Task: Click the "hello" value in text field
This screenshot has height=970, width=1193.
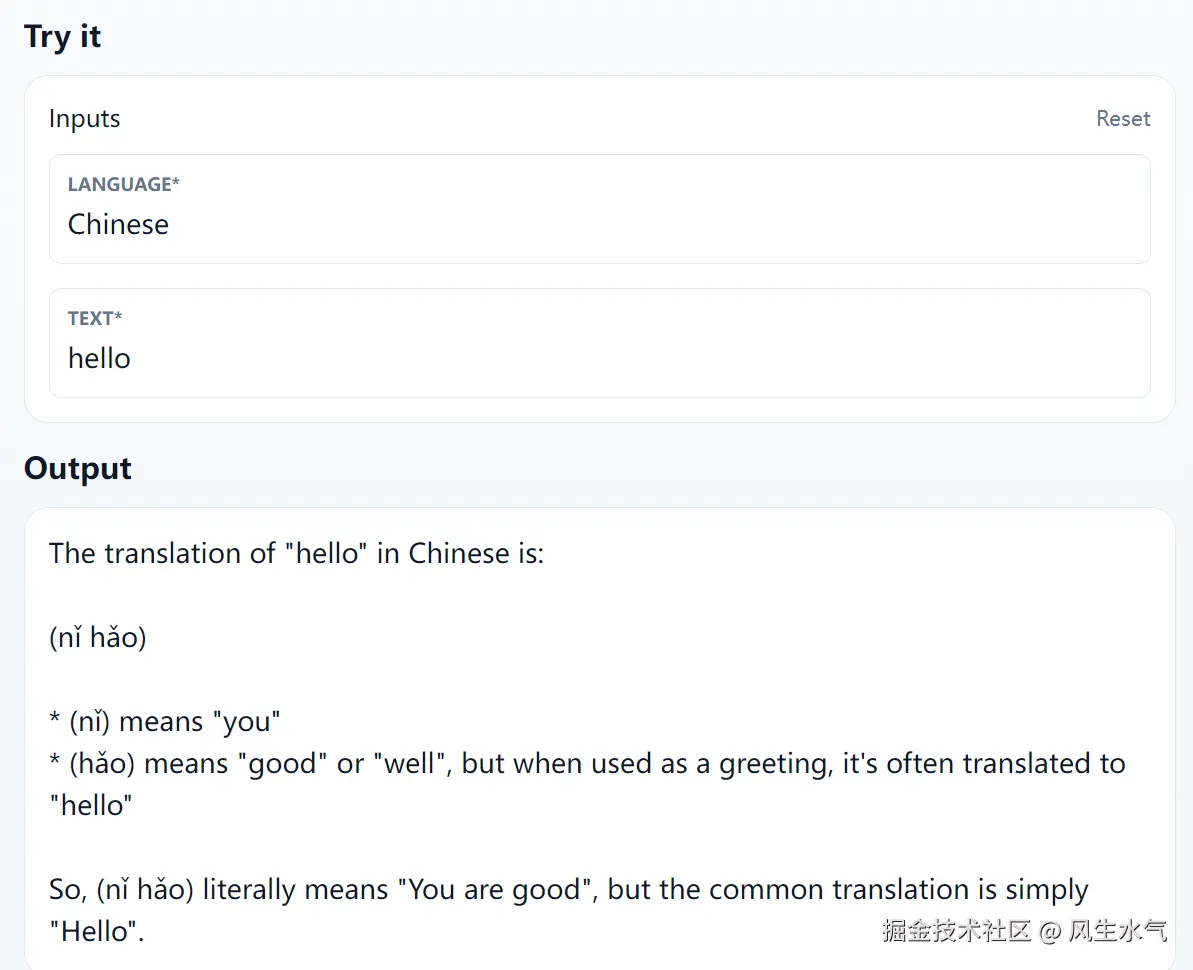Action: 99,358
